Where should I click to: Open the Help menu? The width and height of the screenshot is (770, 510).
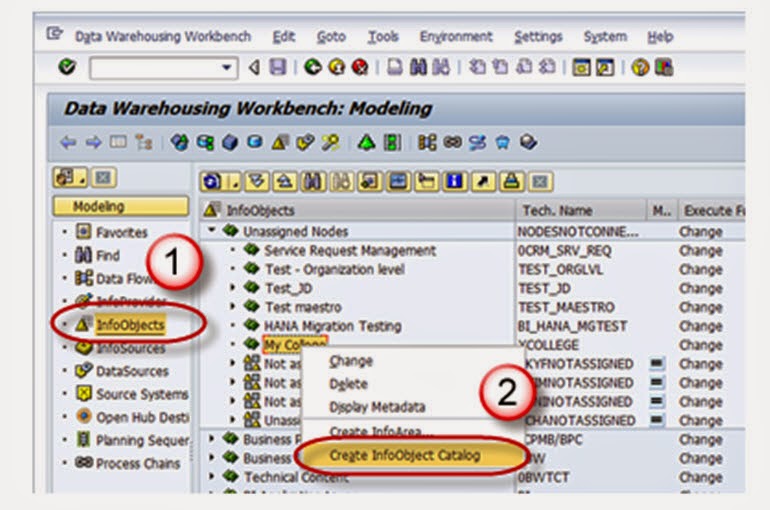(660, 36)
